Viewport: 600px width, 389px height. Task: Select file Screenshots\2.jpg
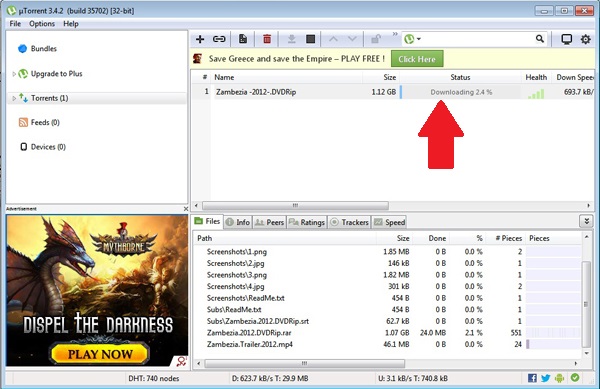(x=235, y=263)
